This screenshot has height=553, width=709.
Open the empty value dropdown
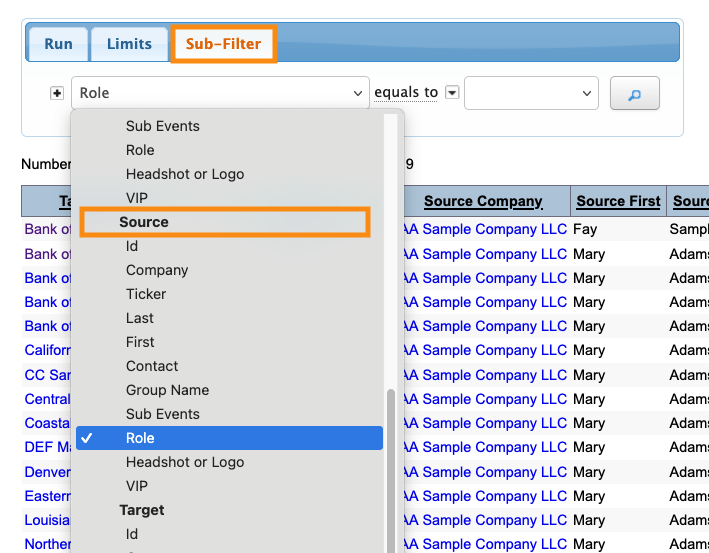[x=531, y=93]
